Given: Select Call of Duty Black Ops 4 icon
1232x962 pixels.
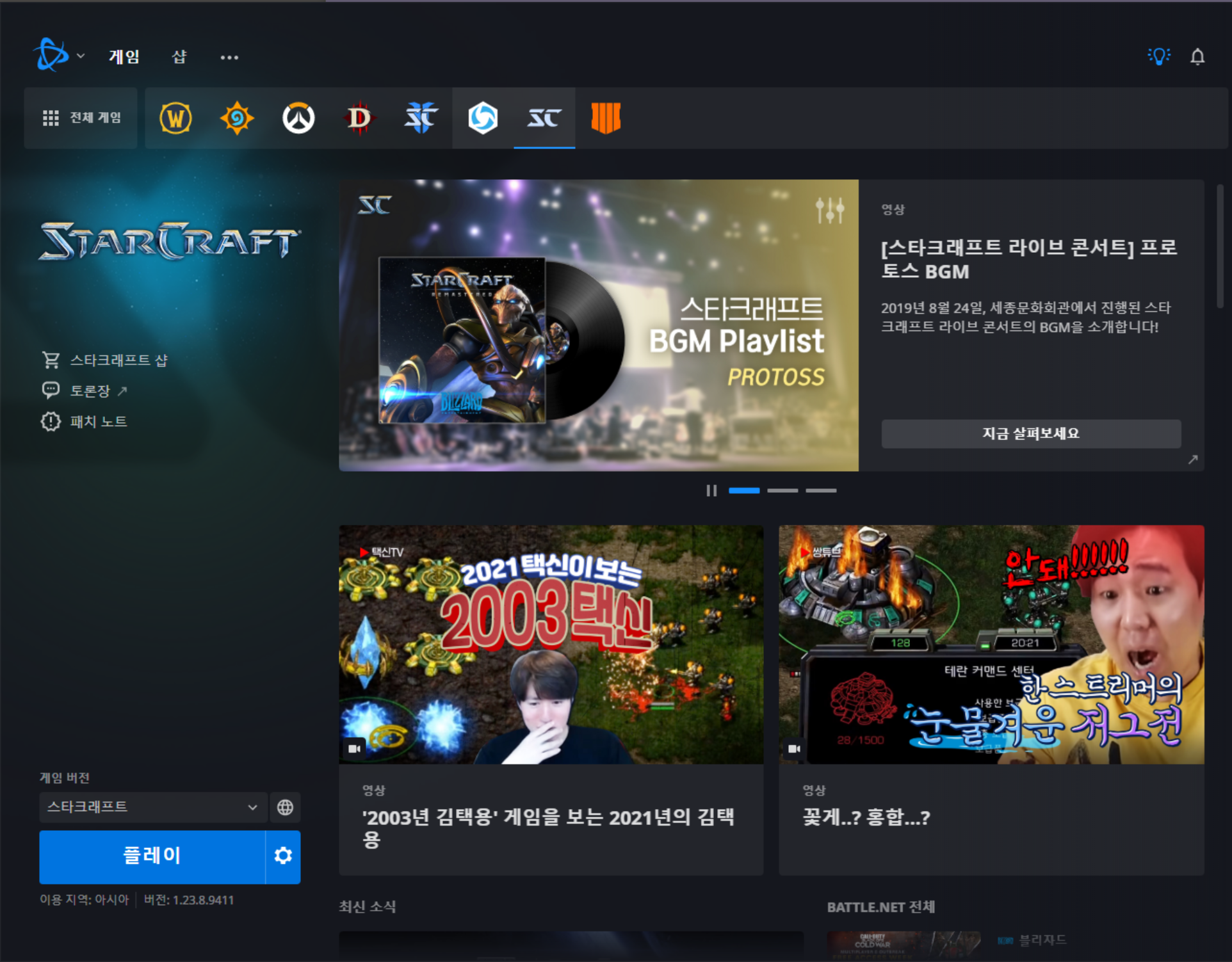Looking at the screenshot, I should click(605, 118).
